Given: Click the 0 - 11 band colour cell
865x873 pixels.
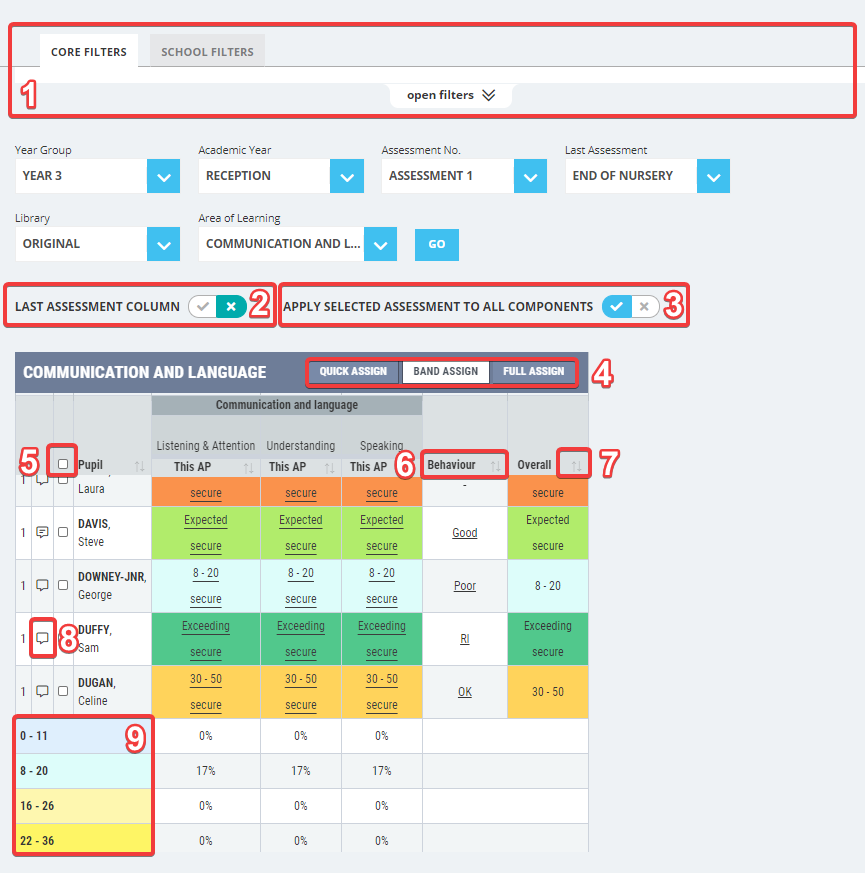Looking at the screenshot, I should (x=83, y=736).
